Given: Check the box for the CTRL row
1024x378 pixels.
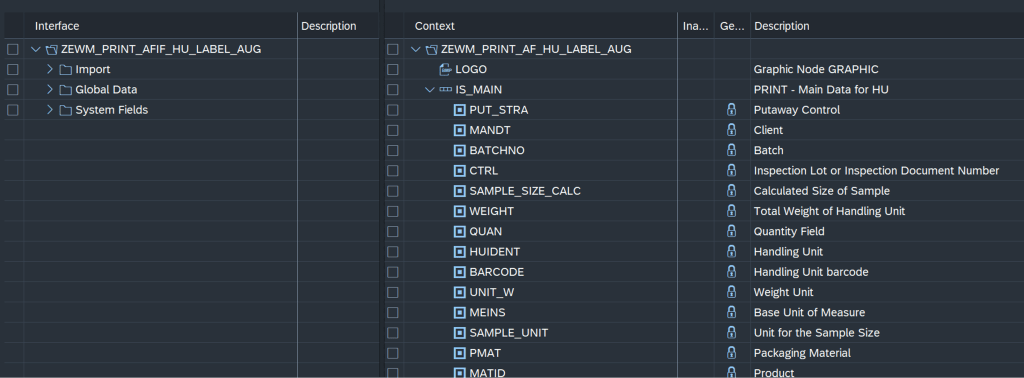Looking at the screenshot, I should [392, 171].
